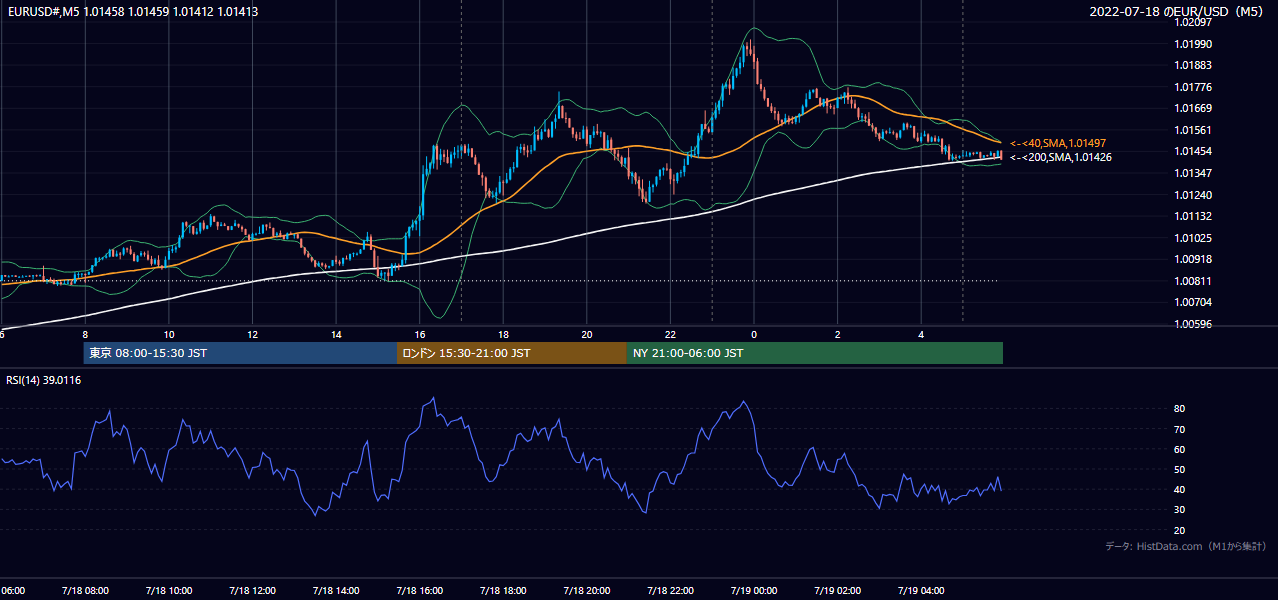Click the 7/18 16:00 bottom time label
The image size is (1278, 600).
(420, 591)
